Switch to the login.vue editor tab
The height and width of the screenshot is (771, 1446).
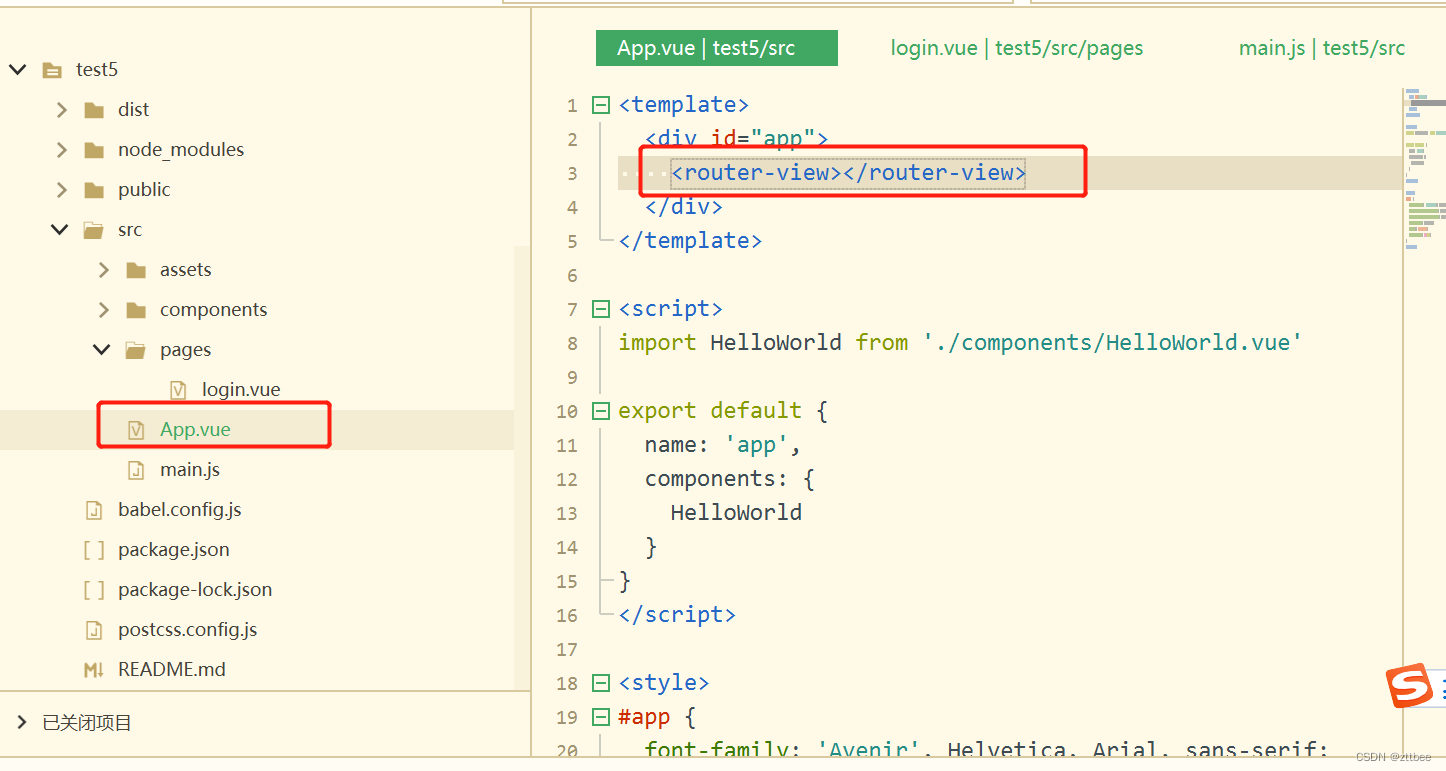(1017, 48)
